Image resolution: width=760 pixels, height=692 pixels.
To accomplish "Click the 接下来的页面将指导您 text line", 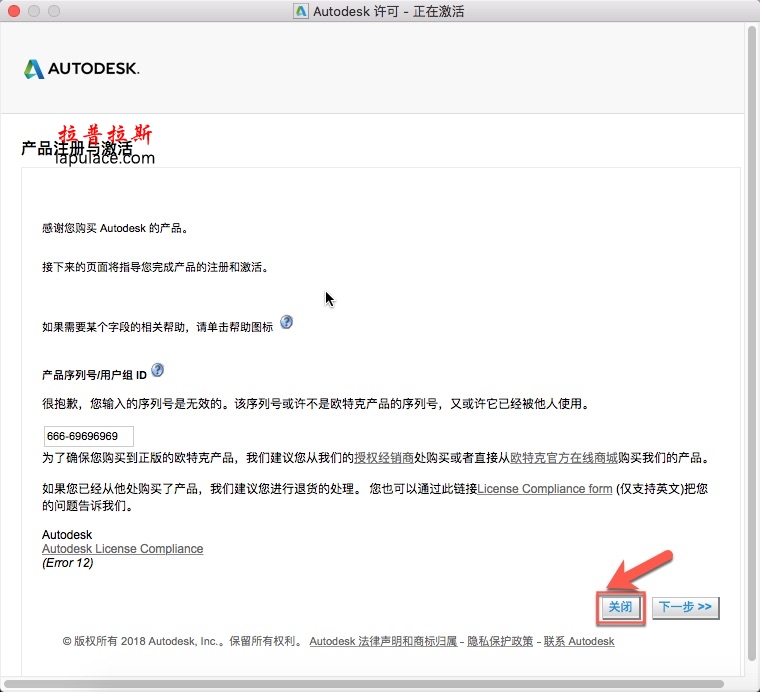I will (x=155, y=267).
